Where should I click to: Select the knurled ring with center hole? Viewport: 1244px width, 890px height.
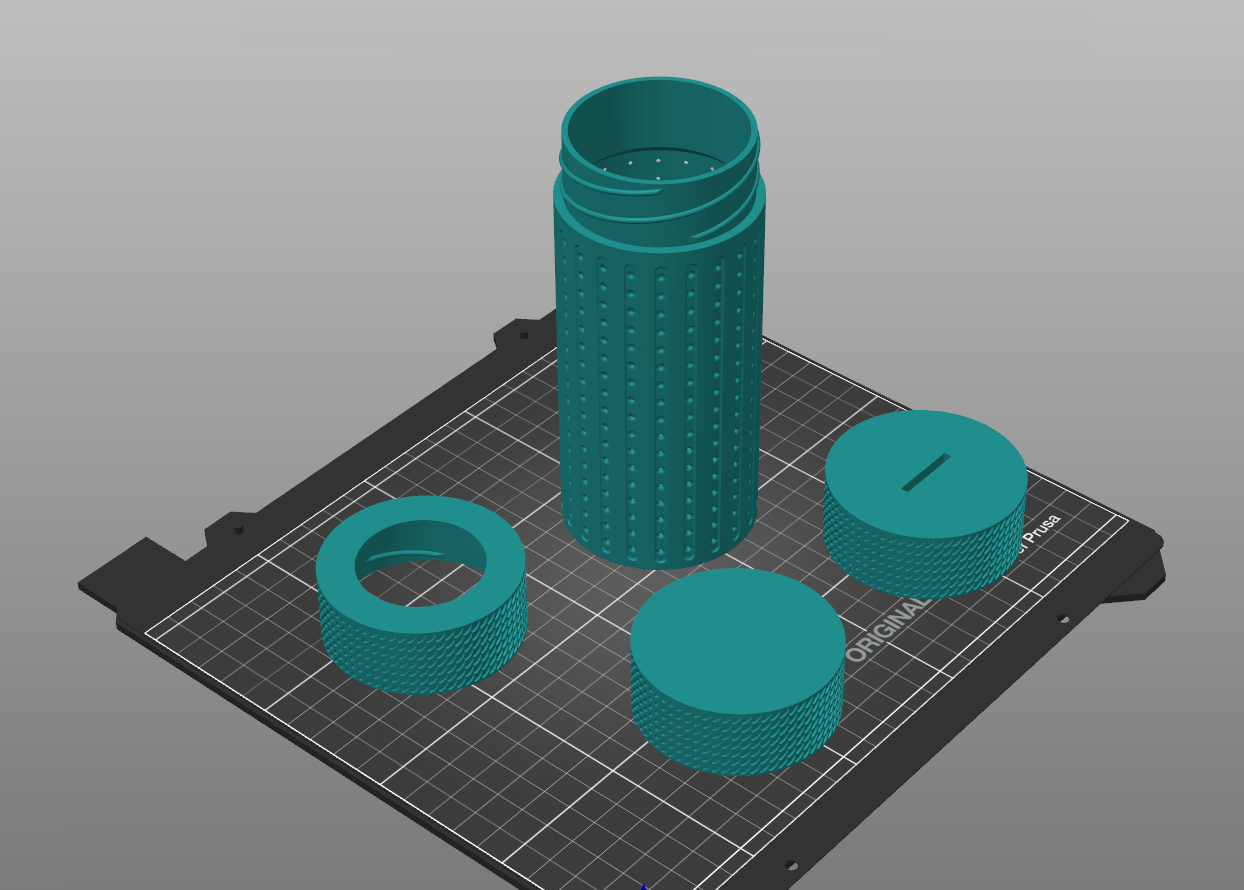[421, 594]
